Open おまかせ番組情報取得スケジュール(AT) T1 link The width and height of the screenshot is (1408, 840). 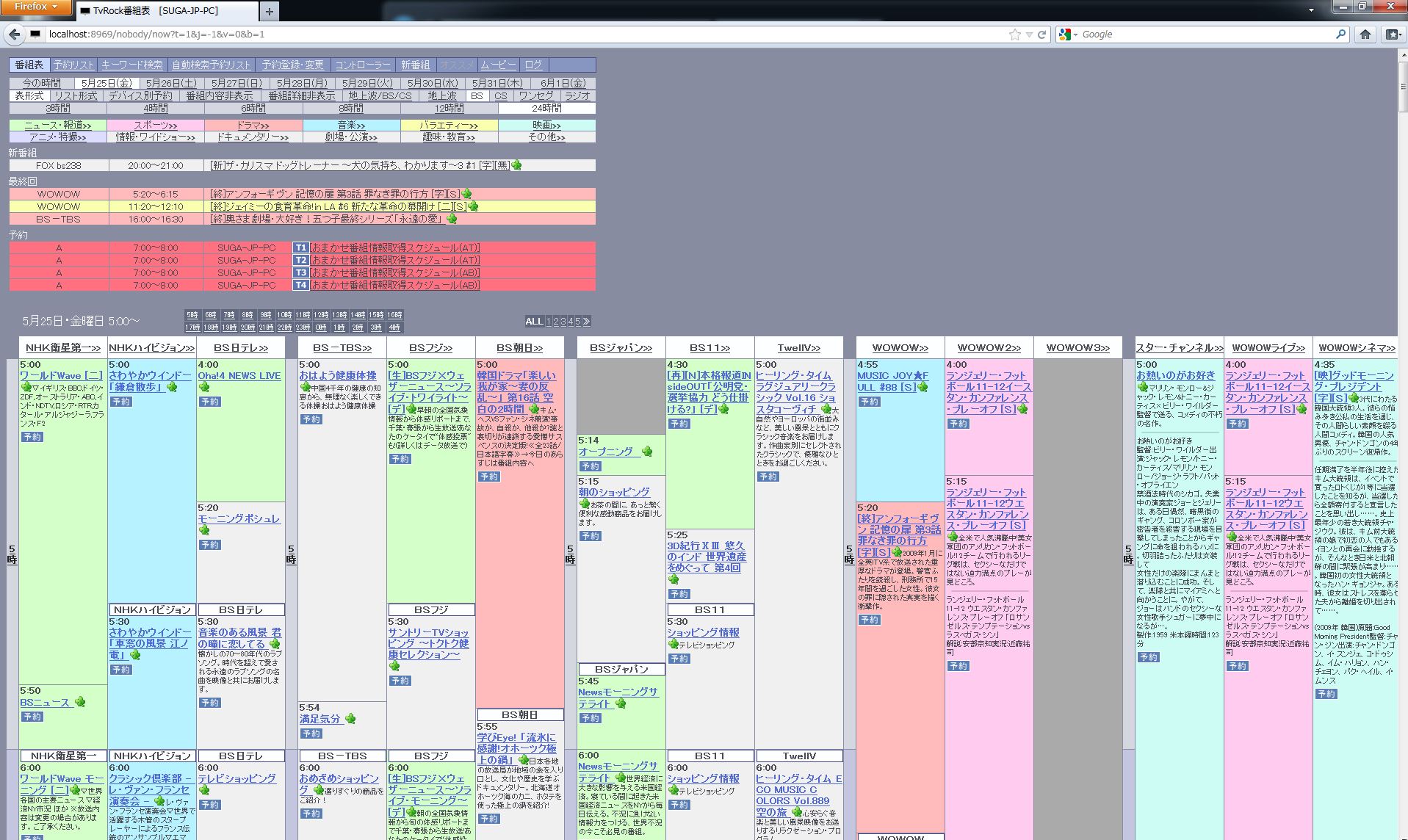395,247
